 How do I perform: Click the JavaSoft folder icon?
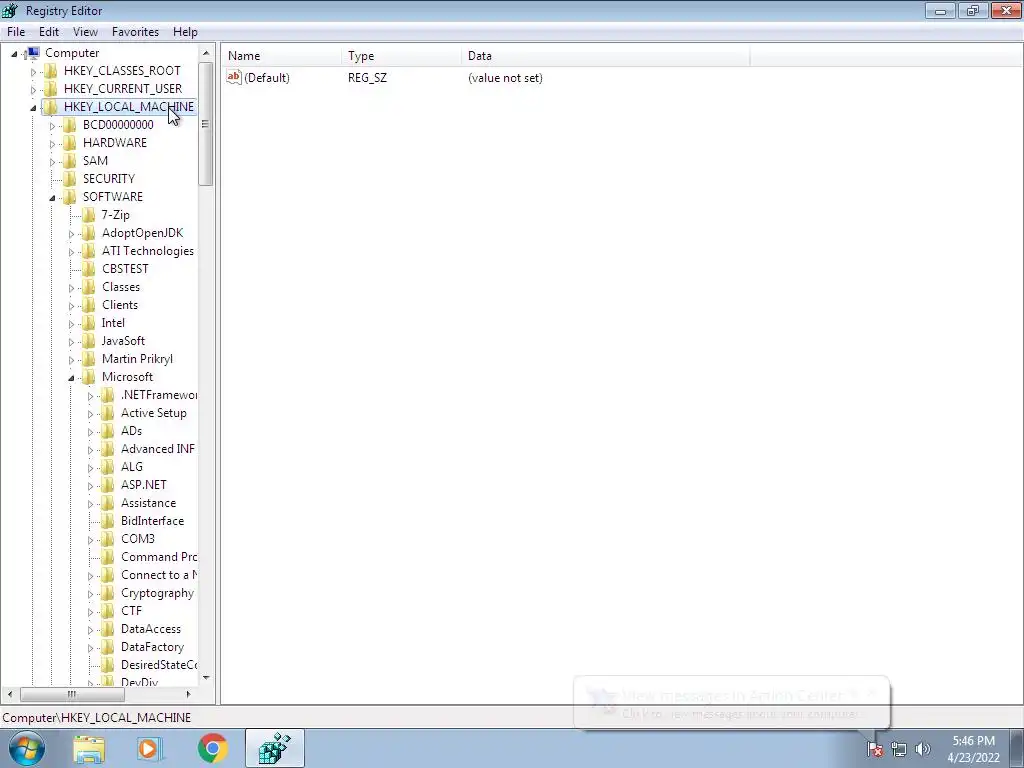[x=89, y=341]
